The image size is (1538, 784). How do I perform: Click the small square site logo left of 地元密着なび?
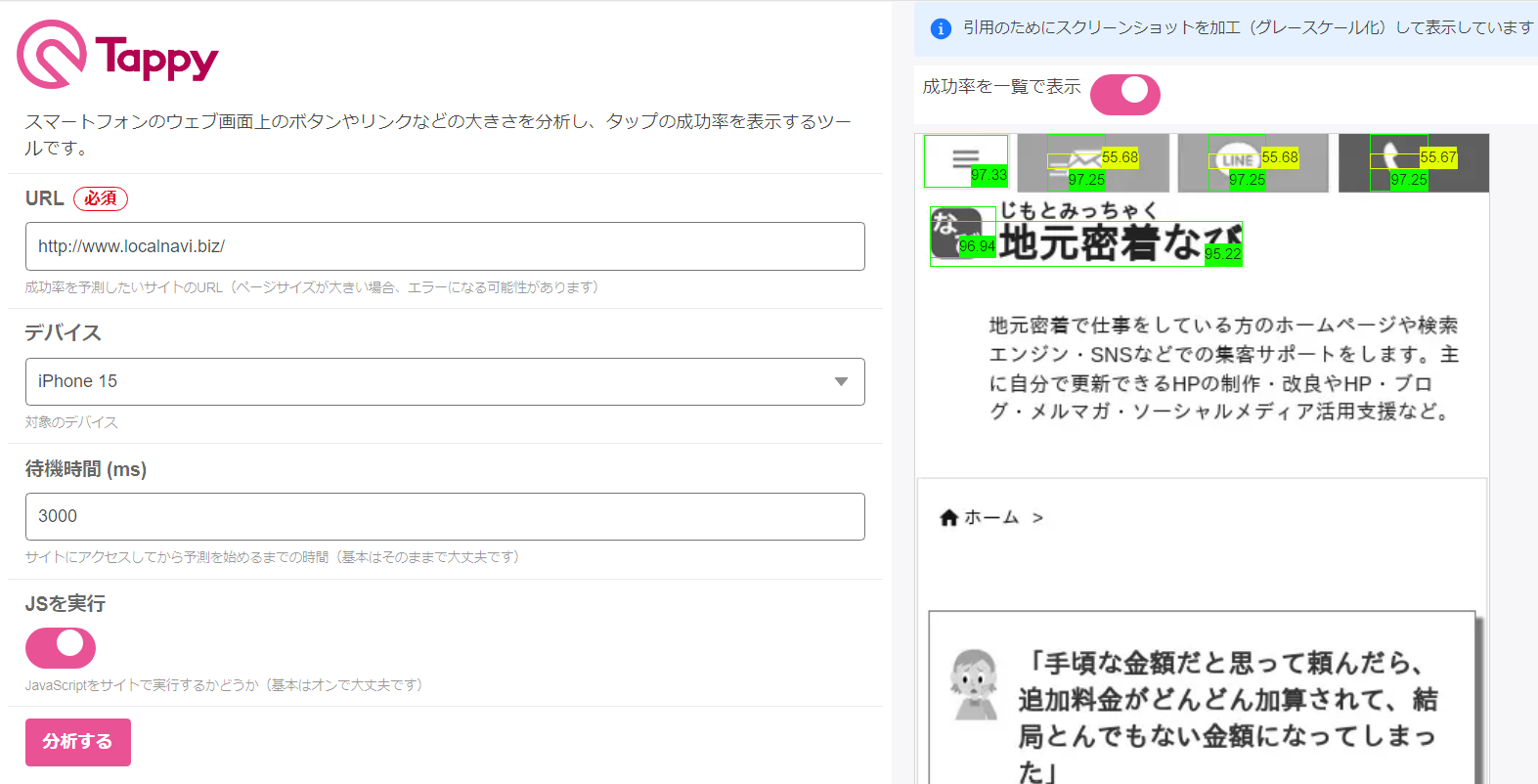coord(957,234)
